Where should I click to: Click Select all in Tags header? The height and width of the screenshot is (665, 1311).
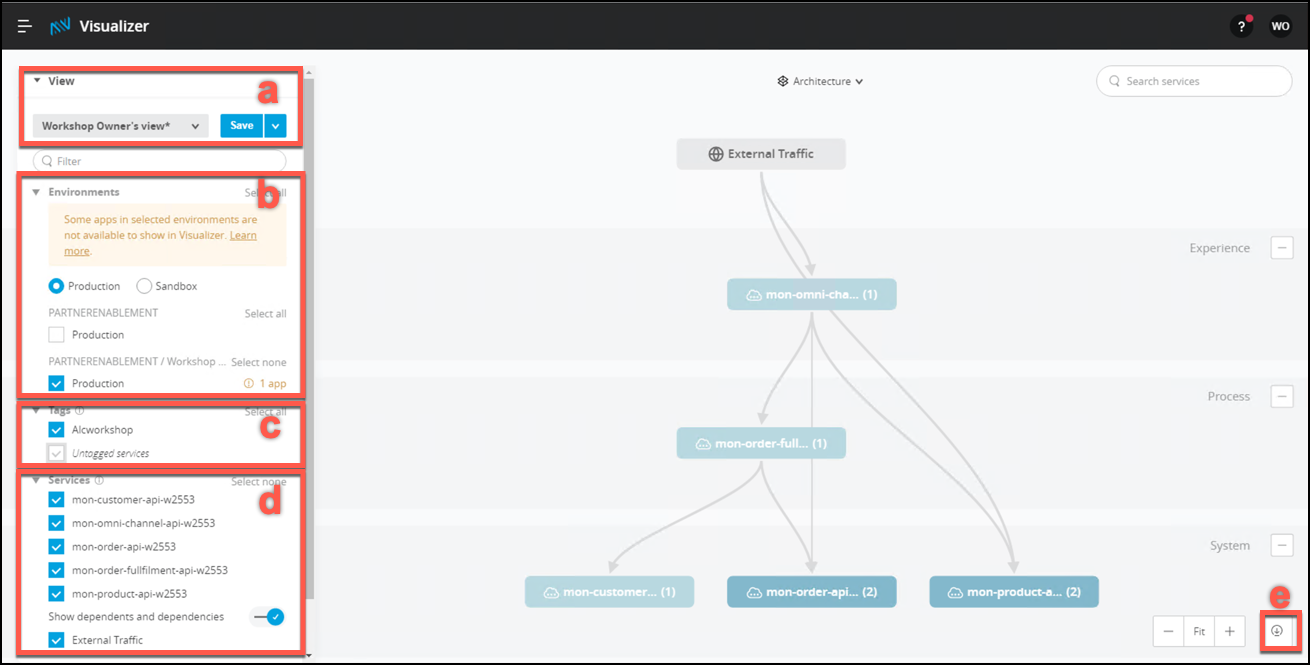pos(266,412)
